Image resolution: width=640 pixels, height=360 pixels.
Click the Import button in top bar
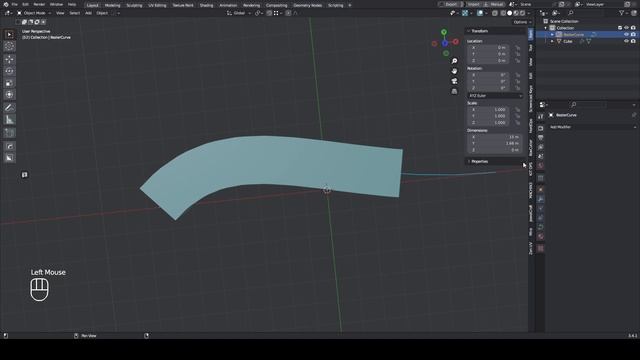(x=473, y=4)
